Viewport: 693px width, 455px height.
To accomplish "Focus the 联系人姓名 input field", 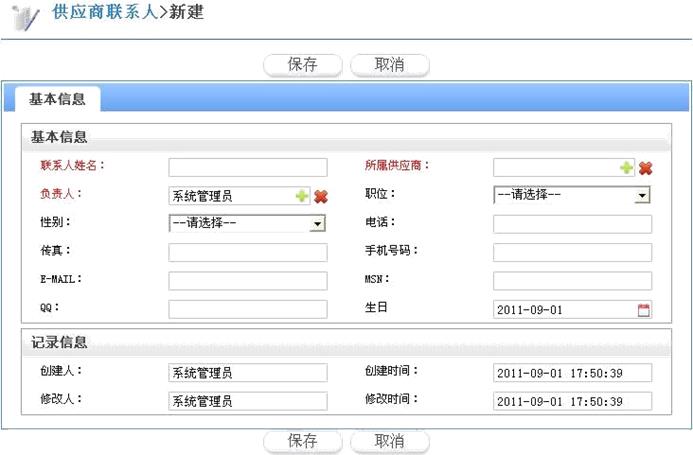I will (x=248, y=168).
